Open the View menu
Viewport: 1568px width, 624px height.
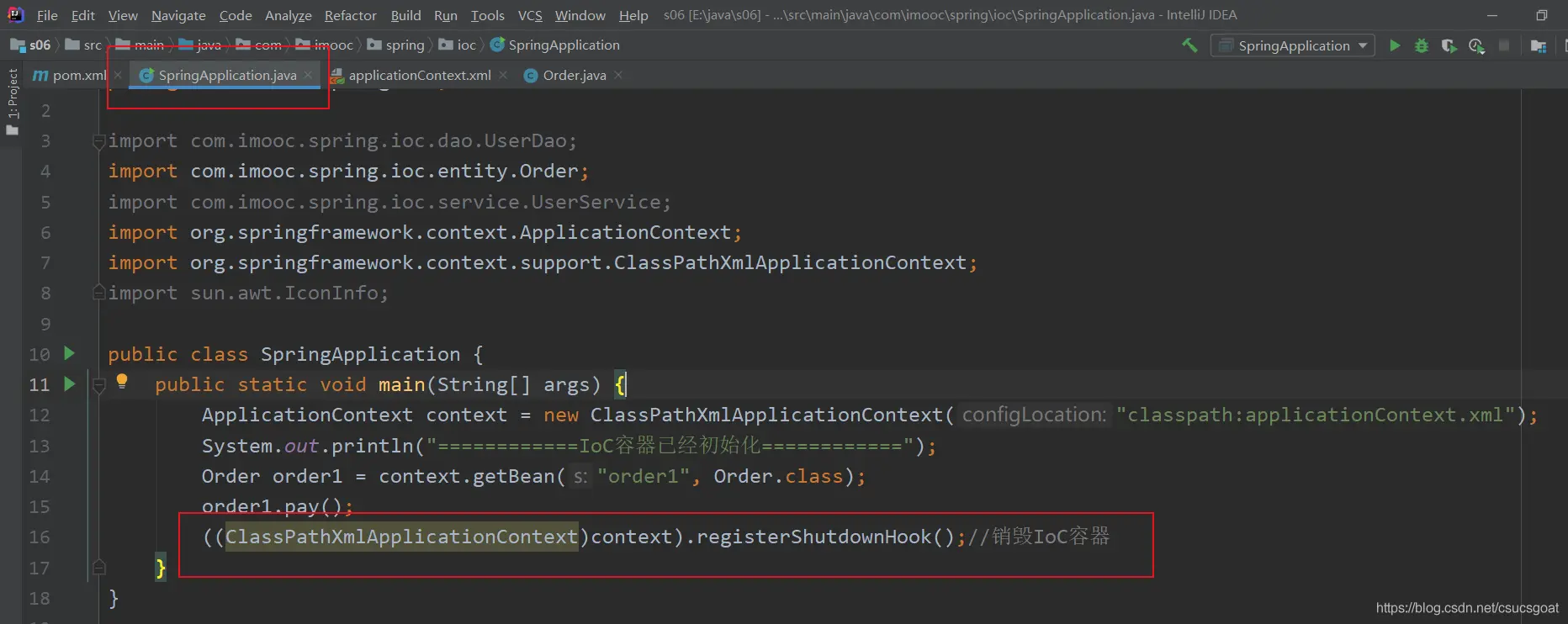pos(123,15)
